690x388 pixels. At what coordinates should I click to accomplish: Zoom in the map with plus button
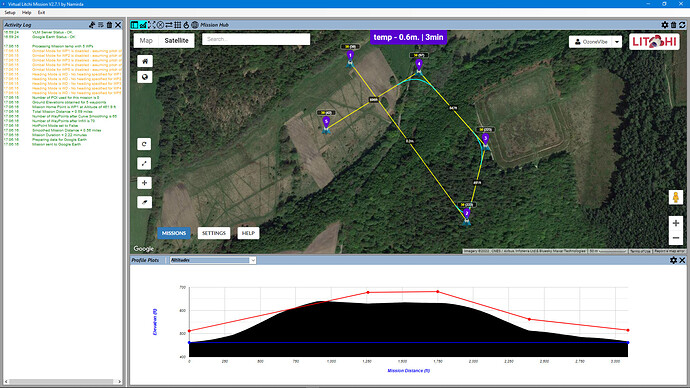[676, 223]
